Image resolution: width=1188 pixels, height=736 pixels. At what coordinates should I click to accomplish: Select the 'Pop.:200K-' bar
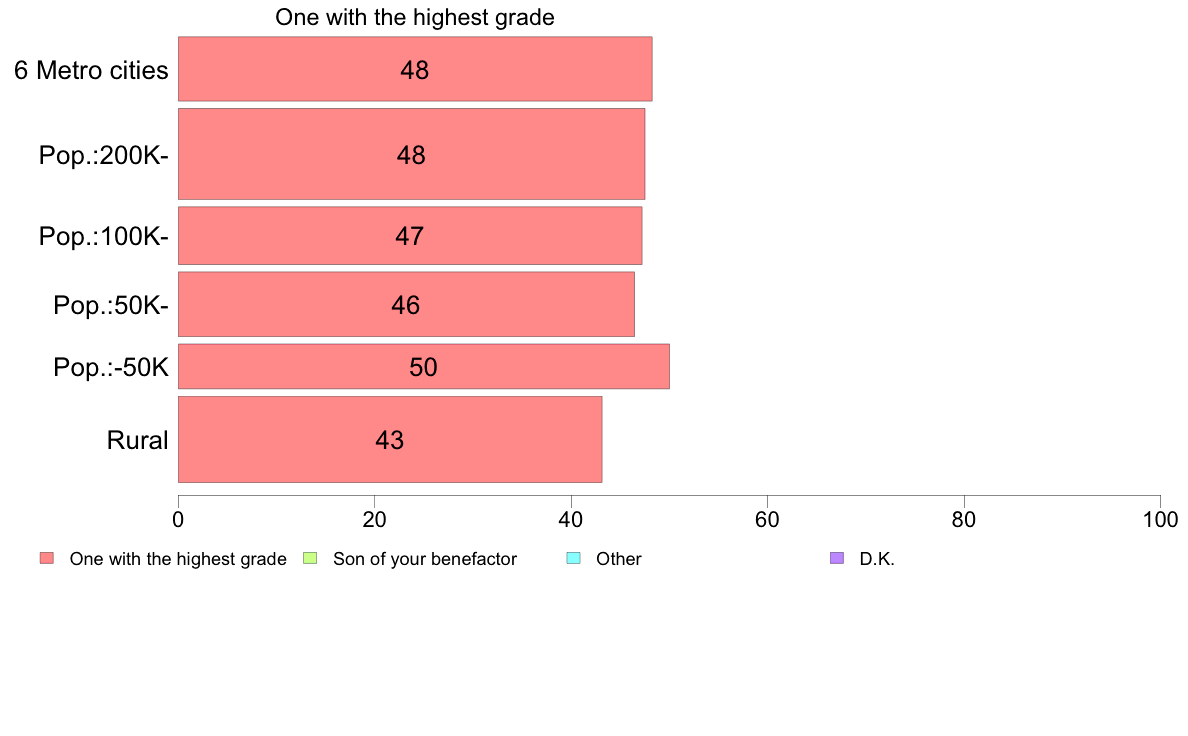tap(411, 154)
